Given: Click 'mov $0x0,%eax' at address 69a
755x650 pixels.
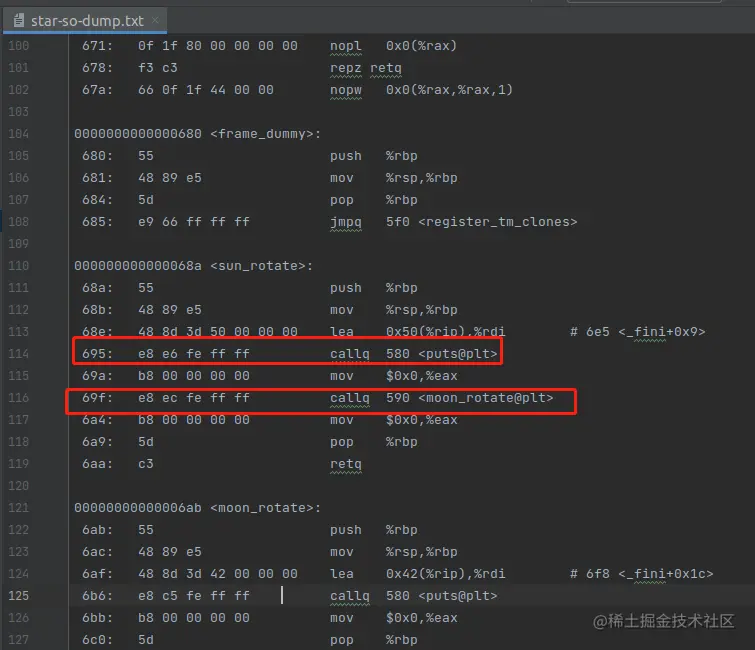Looking at the screenshot, I should click(x=393, y=376).
